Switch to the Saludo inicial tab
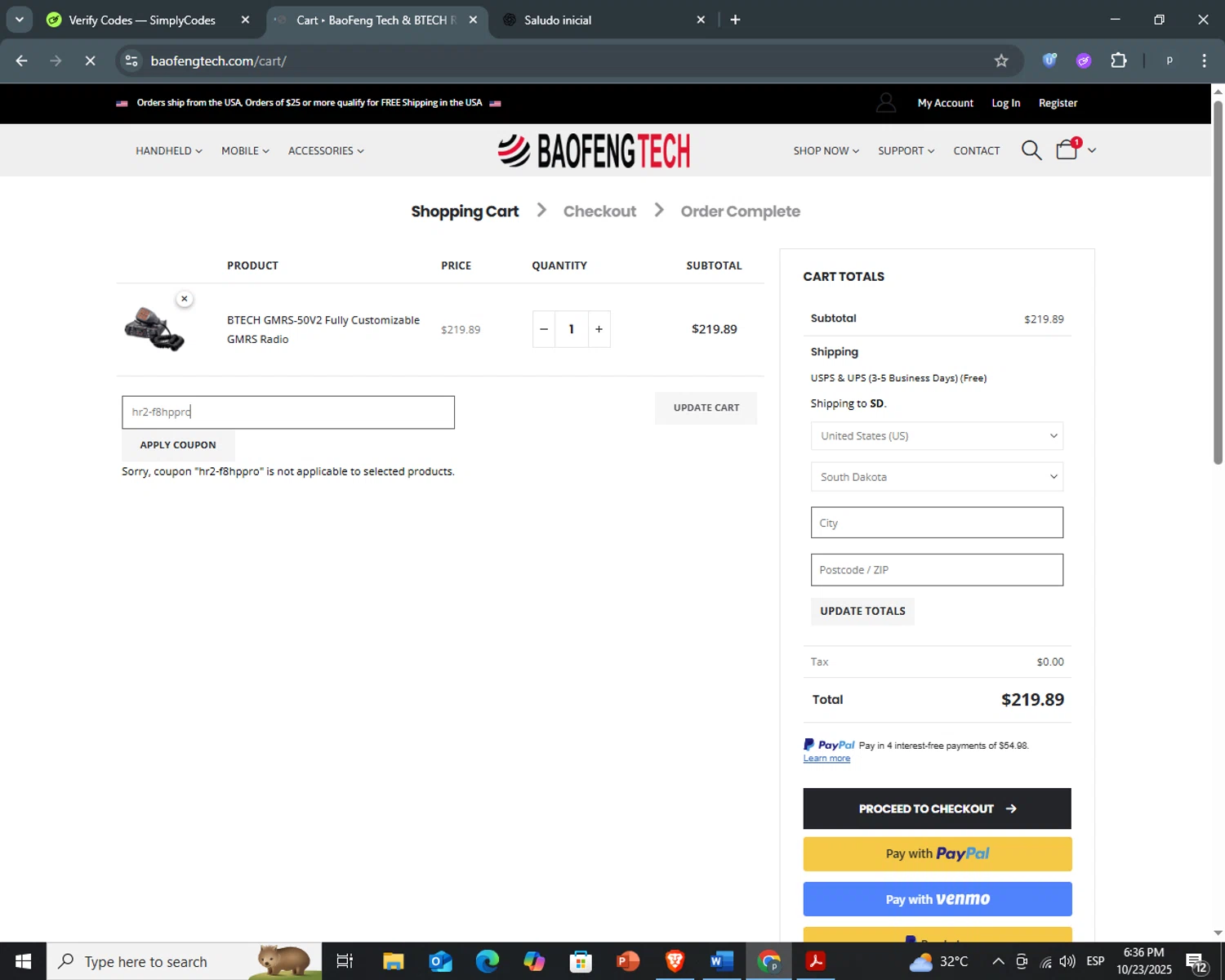The image size is (1225, 980). pos(558,20)
